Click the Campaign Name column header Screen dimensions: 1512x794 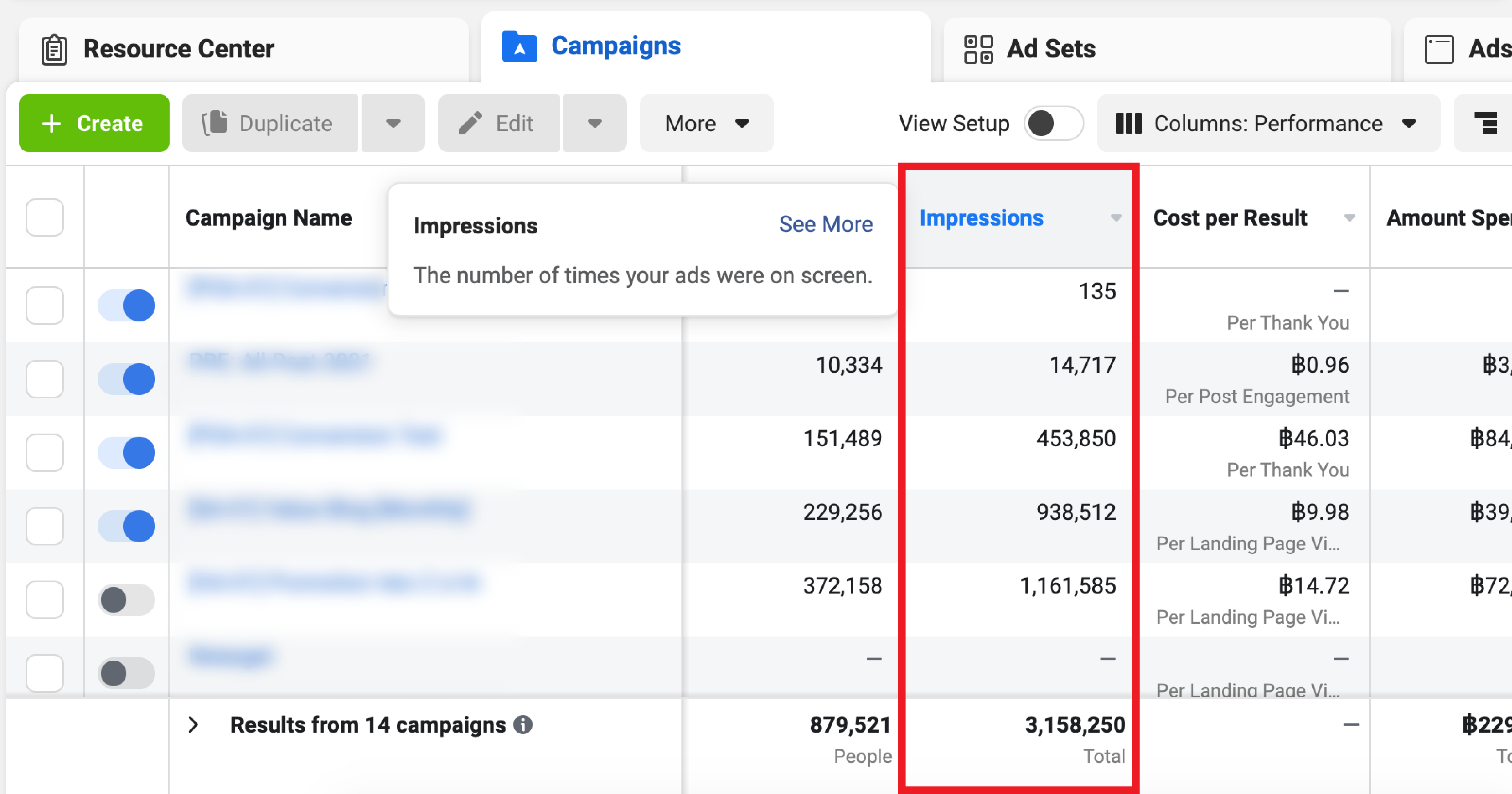(x=269, y=218)
